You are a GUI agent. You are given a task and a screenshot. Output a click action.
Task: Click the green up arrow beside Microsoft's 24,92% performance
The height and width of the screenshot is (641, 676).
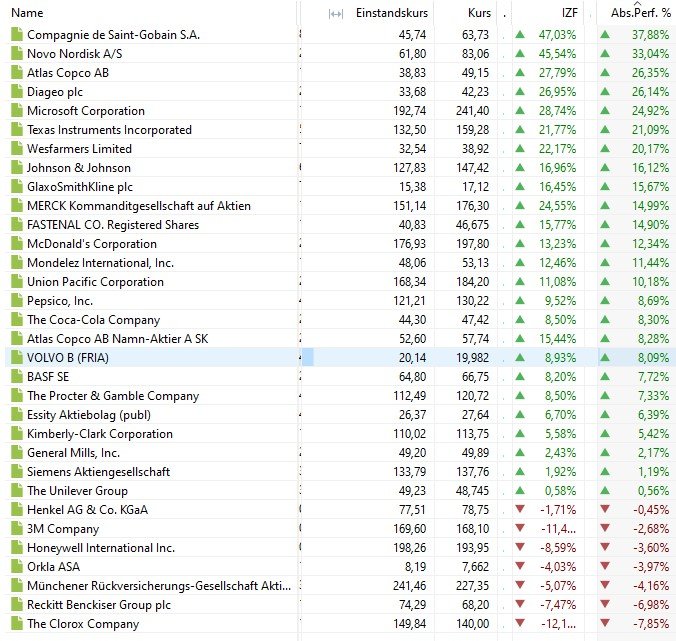pyautogui.click(x=605, y=110)
